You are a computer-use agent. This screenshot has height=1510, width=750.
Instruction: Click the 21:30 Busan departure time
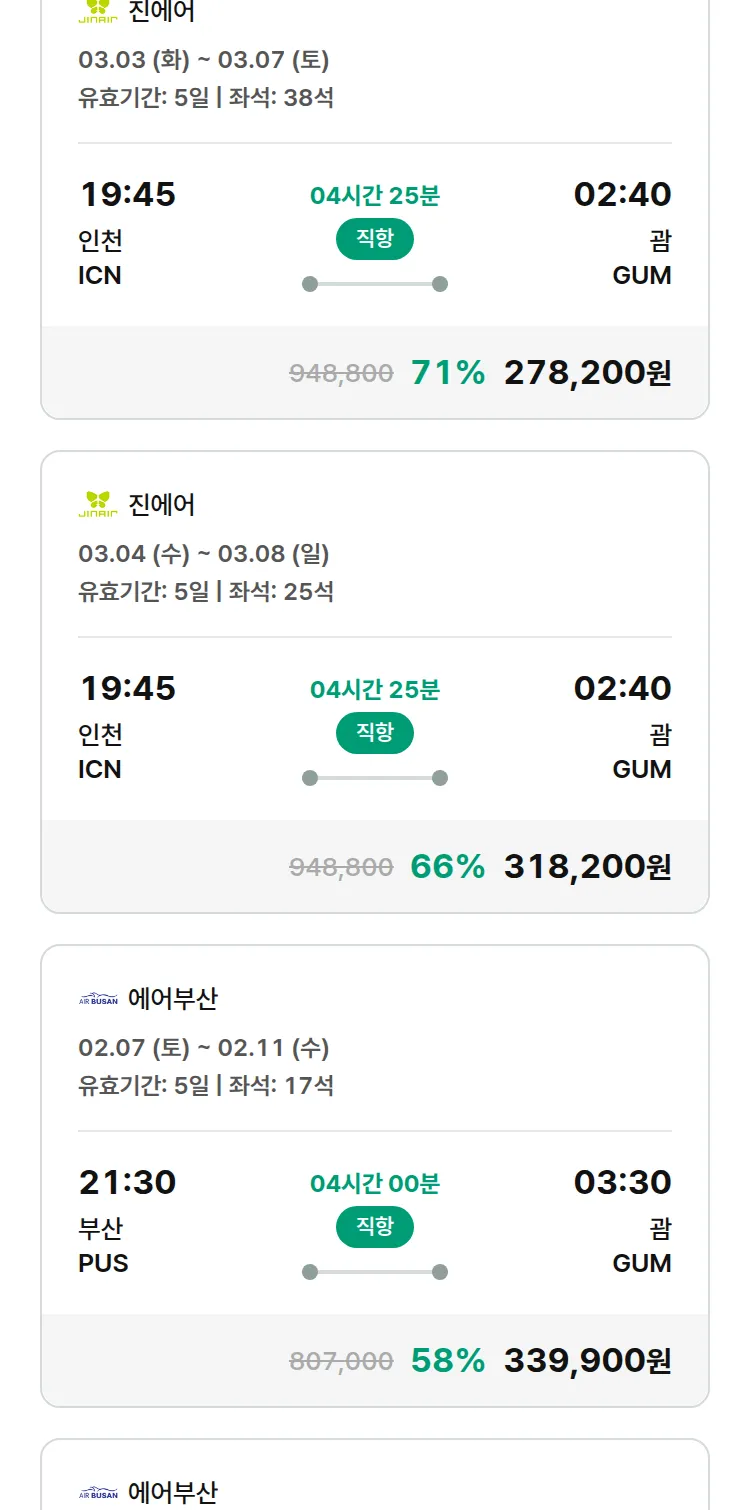[127, 1182]
